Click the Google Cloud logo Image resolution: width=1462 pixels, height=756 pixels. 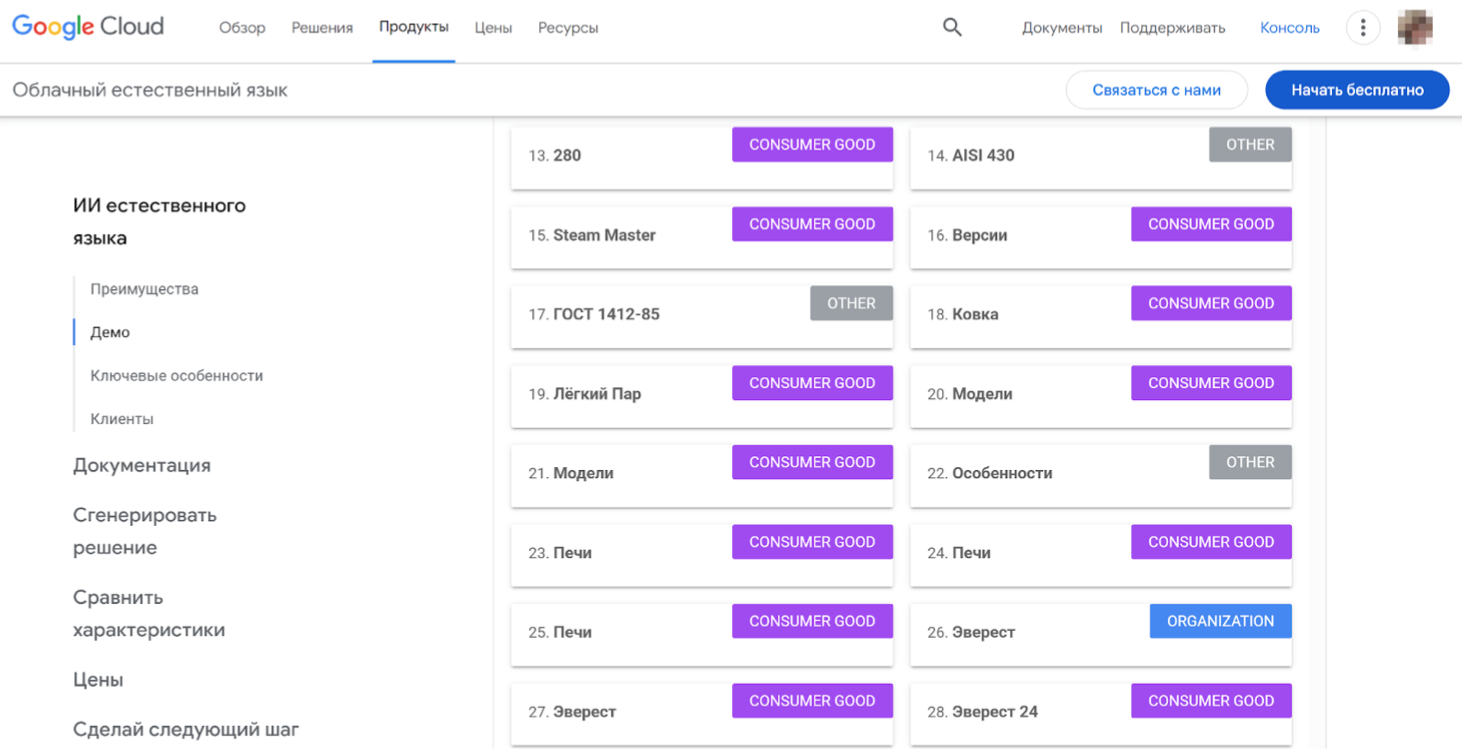click(88, 27)
